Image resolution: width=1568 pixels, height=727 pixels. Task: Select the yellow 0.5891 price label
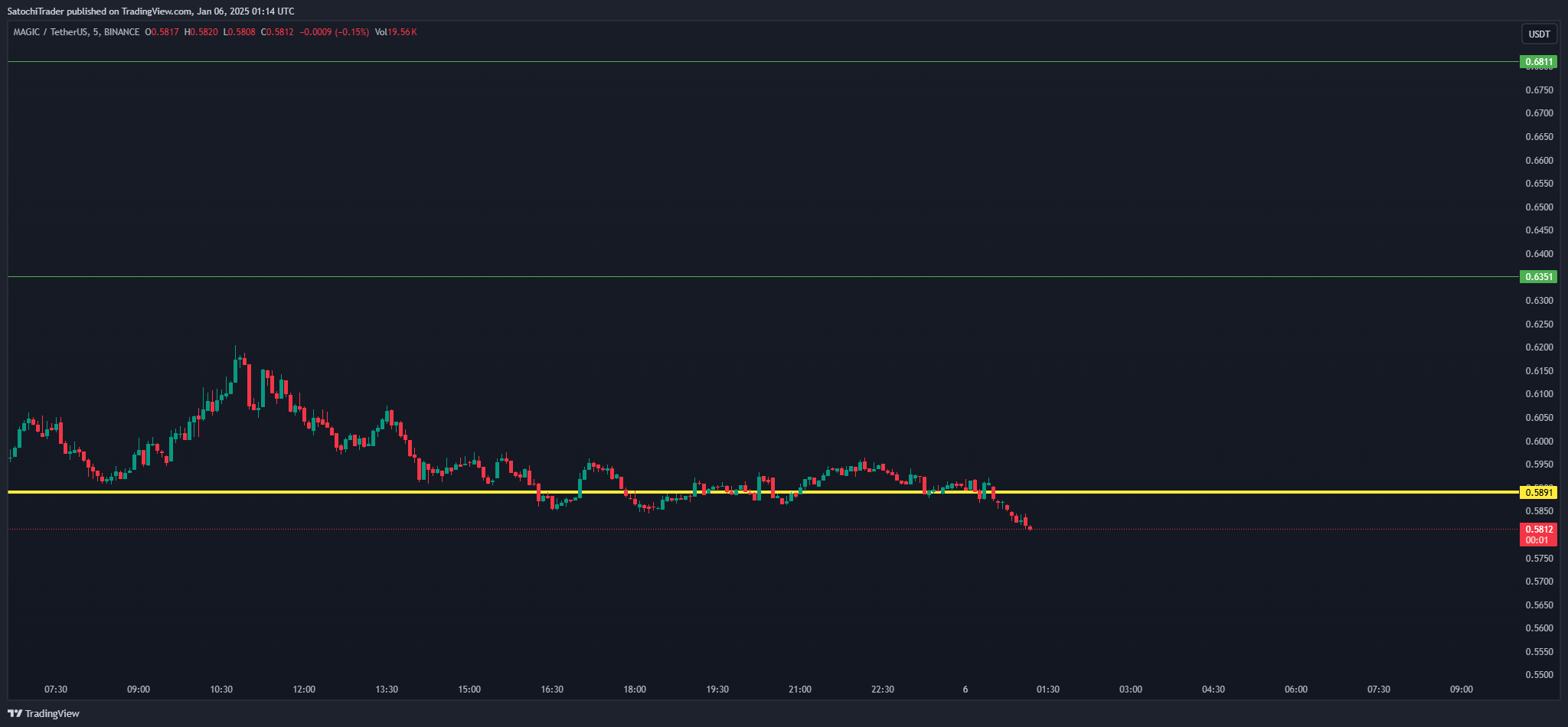click(x=1538, y=493)
